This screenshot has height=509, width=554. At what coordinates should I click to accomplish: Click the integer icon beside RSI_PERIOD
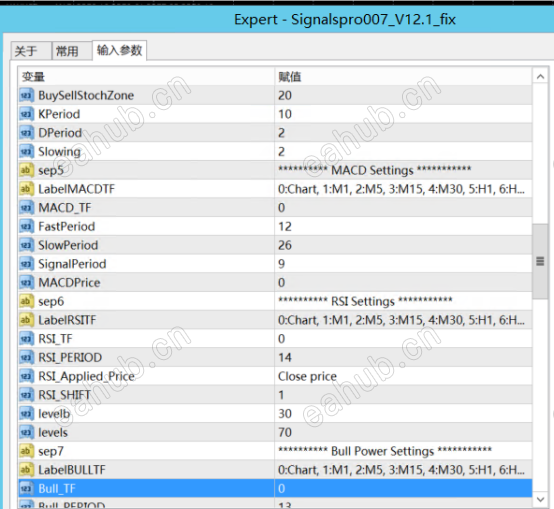click(x=26, y=357)
